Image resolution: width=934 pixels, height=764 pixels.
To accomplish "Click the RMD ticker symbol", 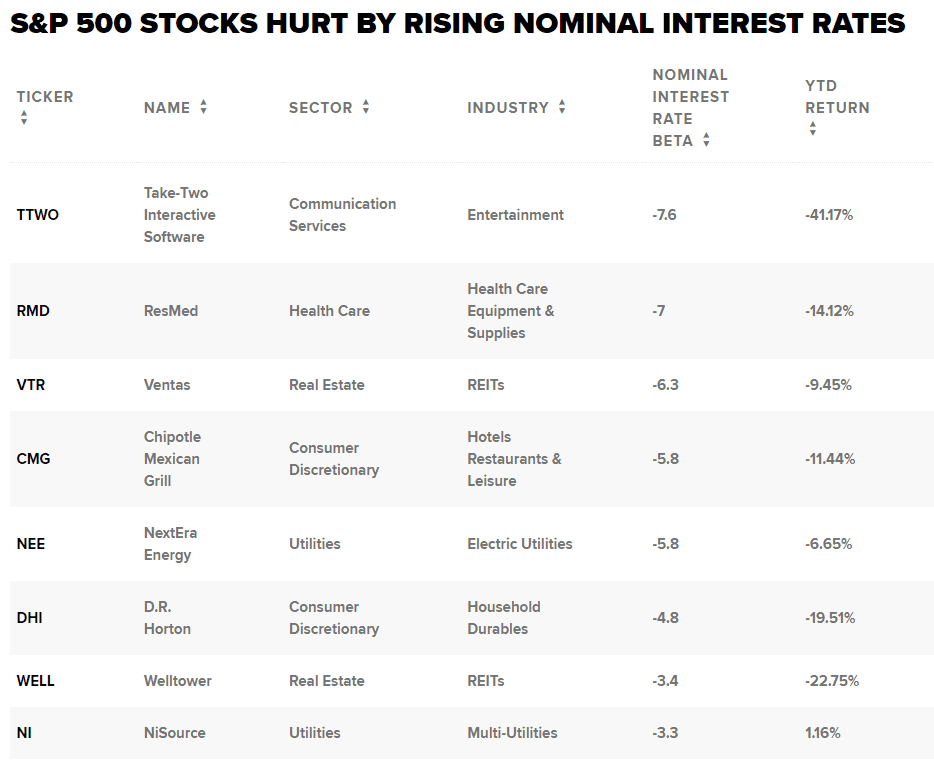I will 33,311.
